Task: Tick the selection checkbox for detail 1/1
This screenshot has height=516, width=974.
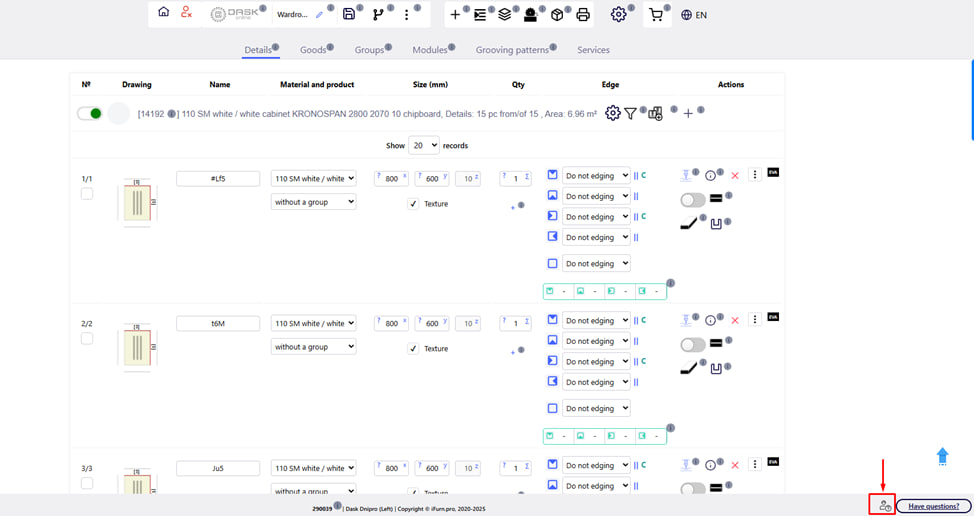Action: tap(87, 193)
